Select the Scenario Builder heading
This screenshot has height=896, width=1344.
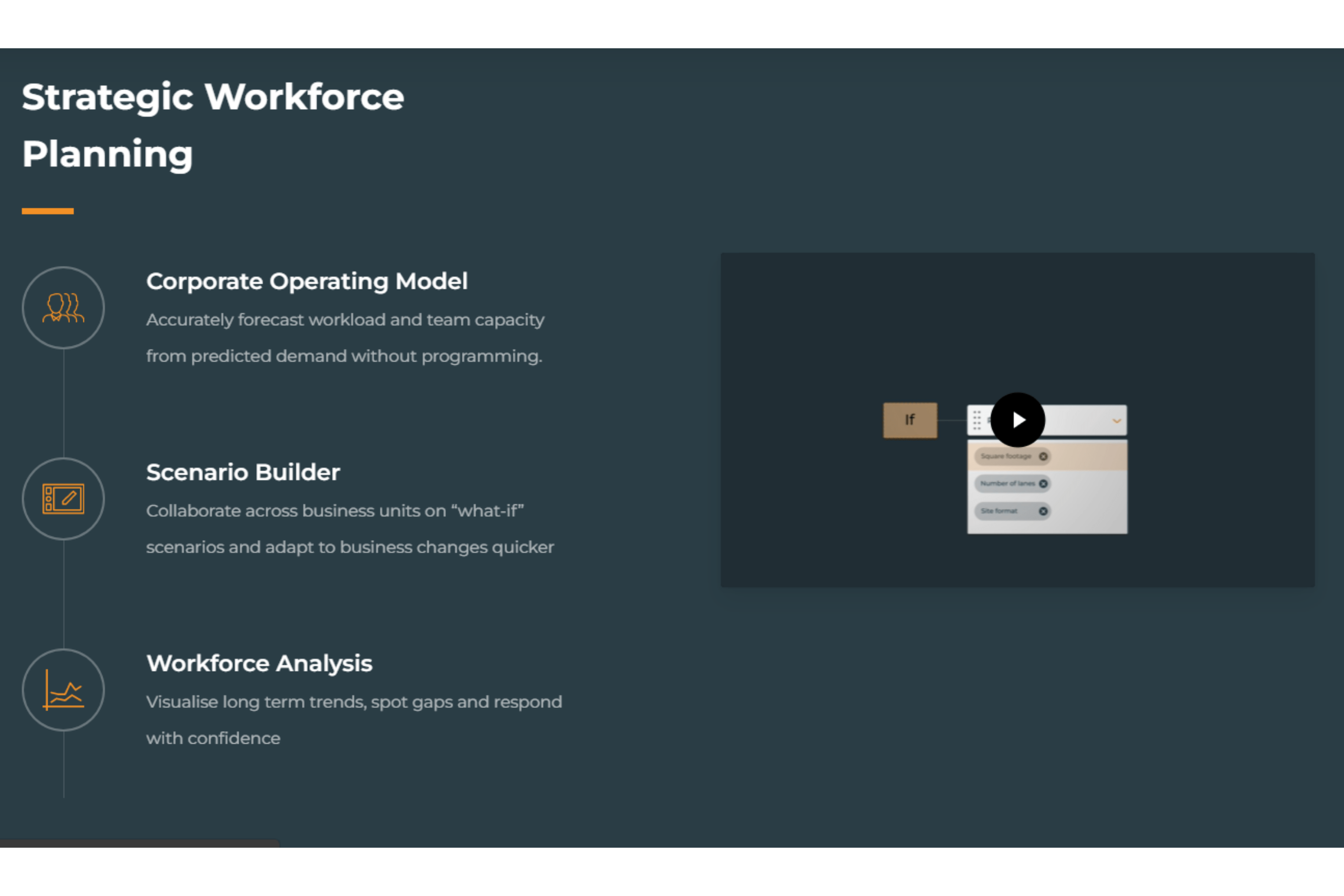(243, 473)
